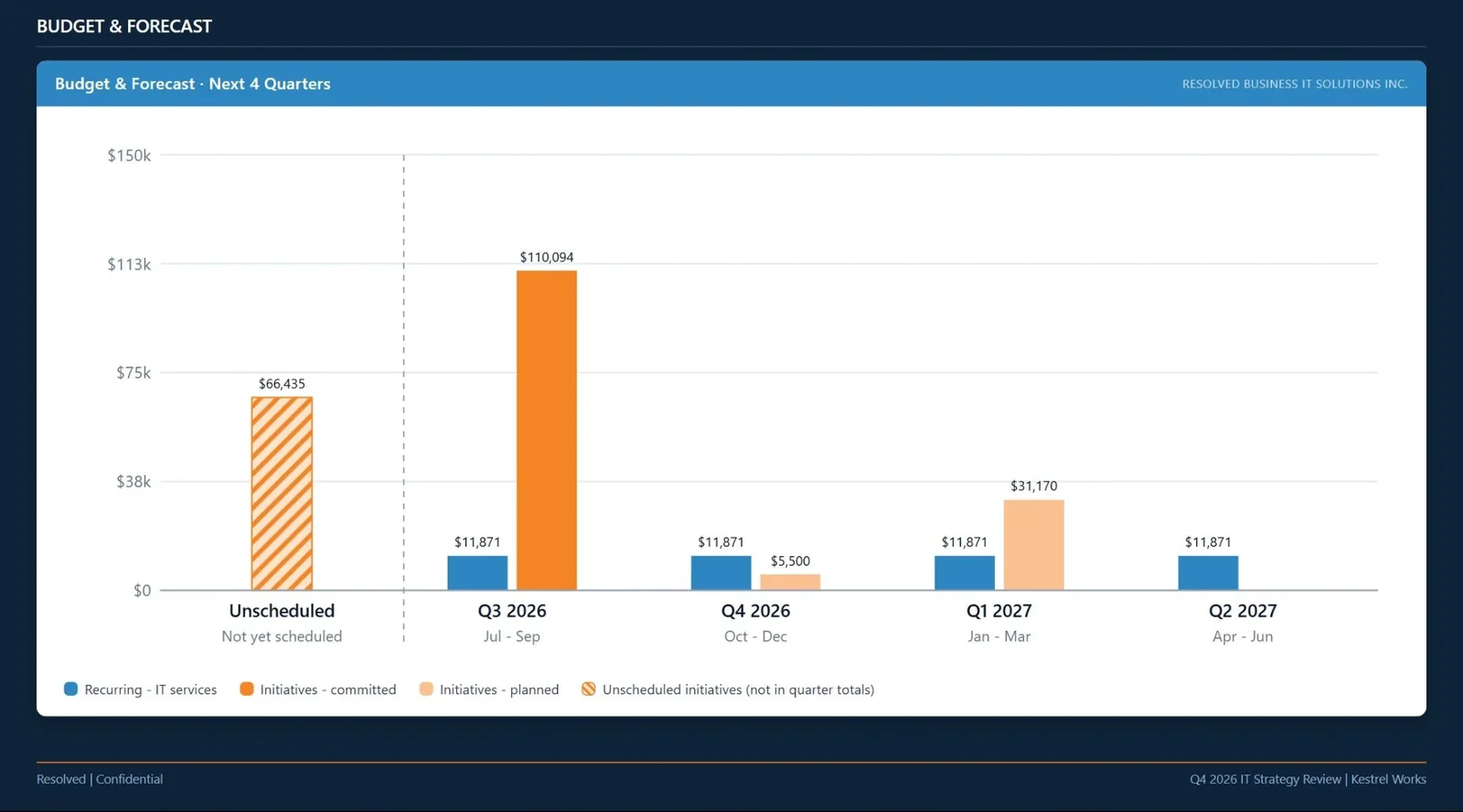This screenshot has height=812, width=1463.
Task: Click the '$75k' y-axis label
Action: pos(133,373)
